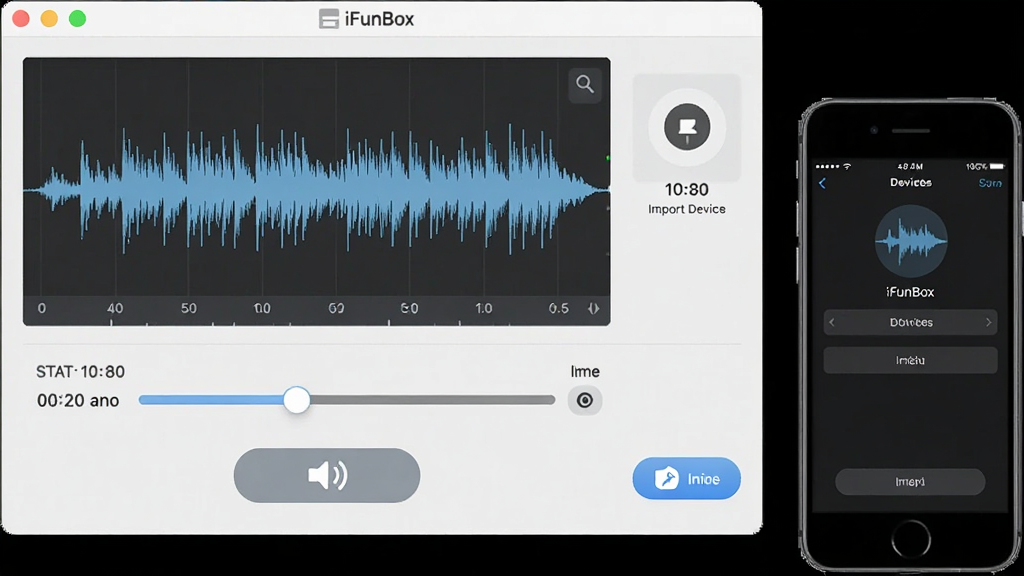This screenshot has height=576, width=1024.
Task: Click the button below the phone's device selector
Action: point(910,360)
